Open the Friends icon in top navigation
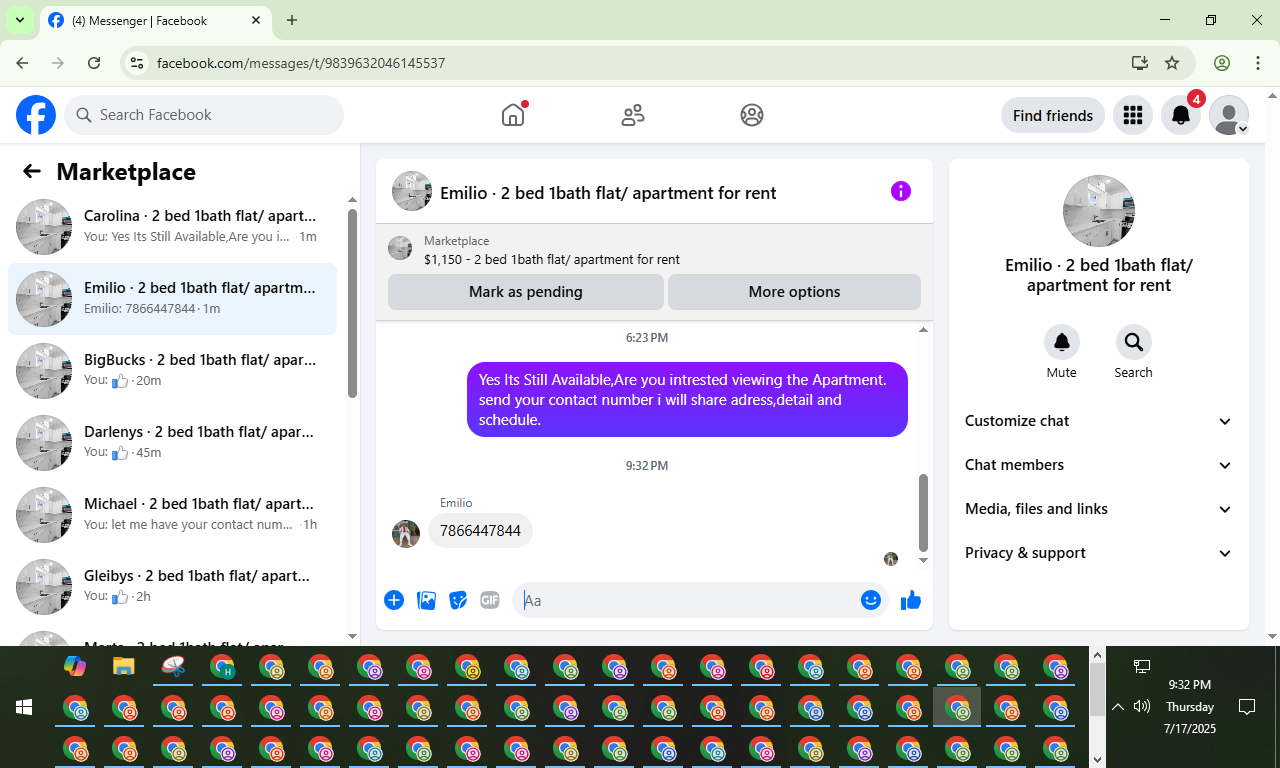 coord(633,115)
